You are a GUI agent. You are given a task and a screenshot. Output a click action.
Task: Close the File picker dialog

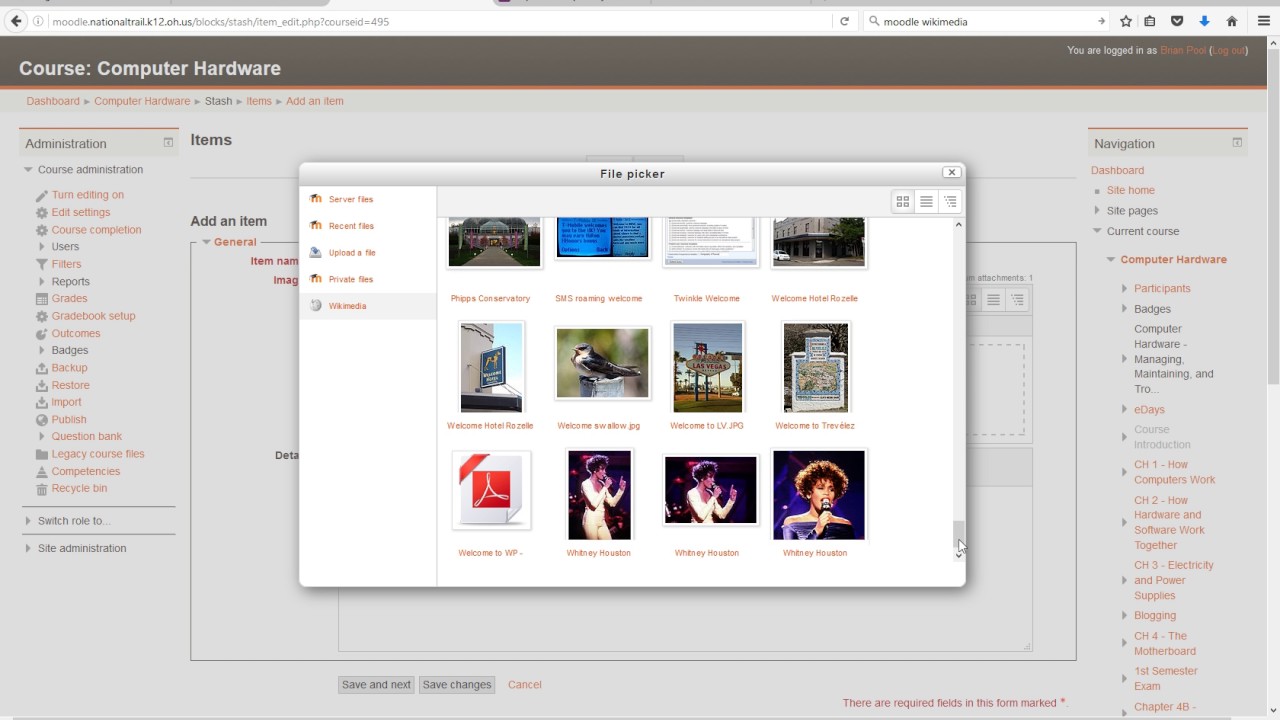952,172
